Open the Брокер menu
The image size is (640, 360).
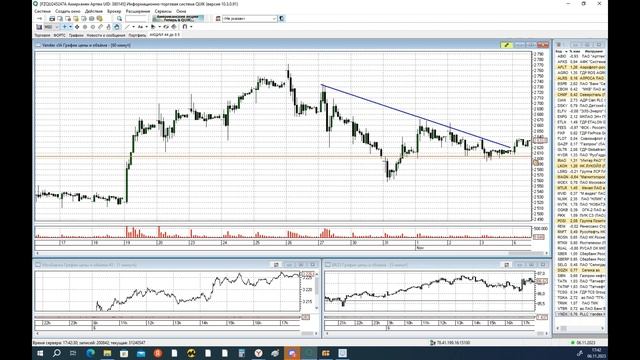pyautogui.click(x=114, y=11)
